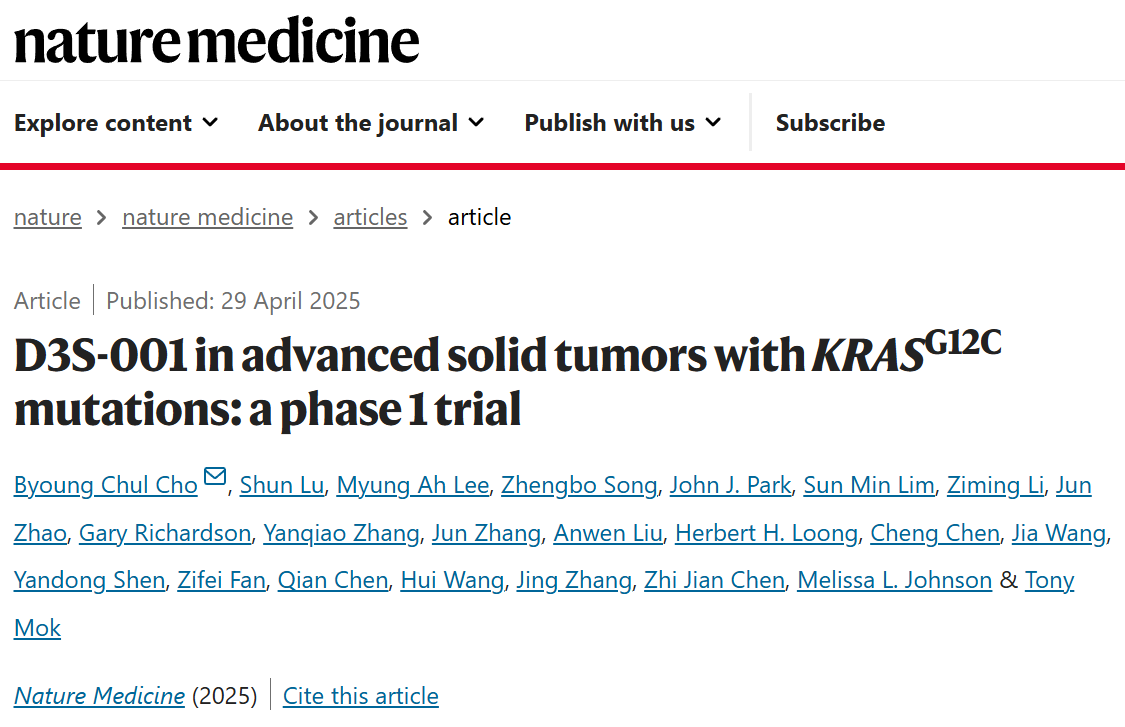Click the envelope icon beside Byoung Chul Cho
This screenshot has height=727, width=1125.
215,478
